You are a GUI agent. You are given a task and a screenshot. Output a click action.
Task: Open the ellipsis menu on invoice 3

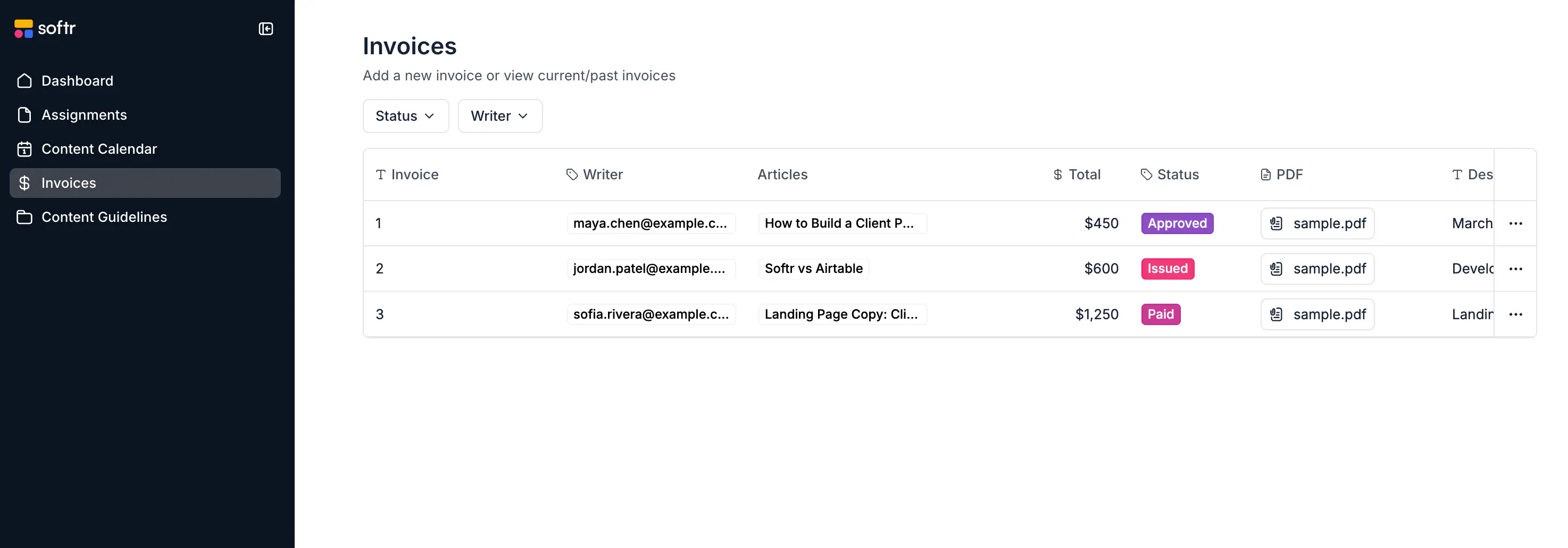click(1516, 314)
